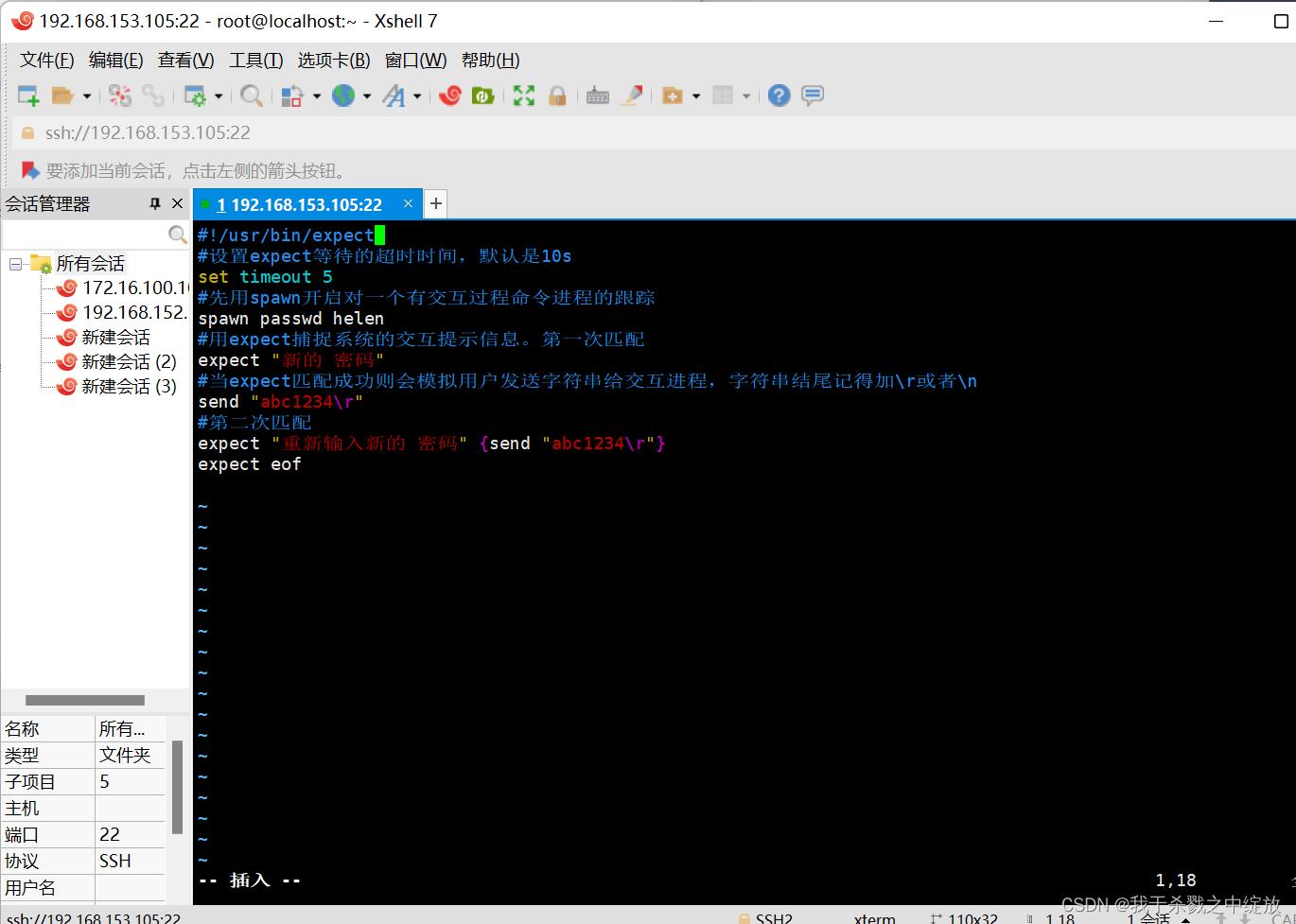Launch Xftp from the green toolbar icon
Viewport: 1296px width, 924px height.
(483, 95)
